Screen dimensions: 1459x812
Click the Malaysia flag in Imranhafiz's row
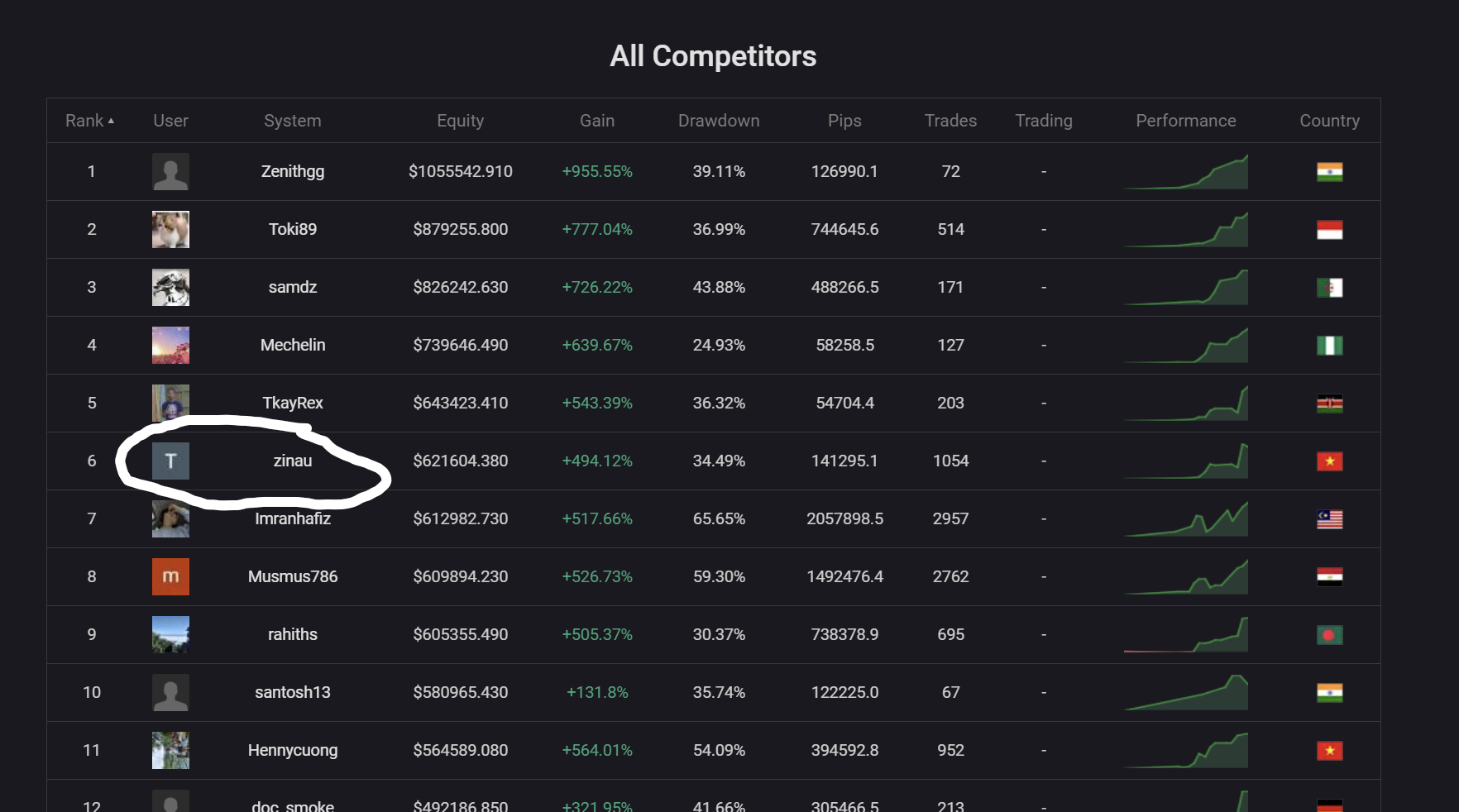point(1329,519)
